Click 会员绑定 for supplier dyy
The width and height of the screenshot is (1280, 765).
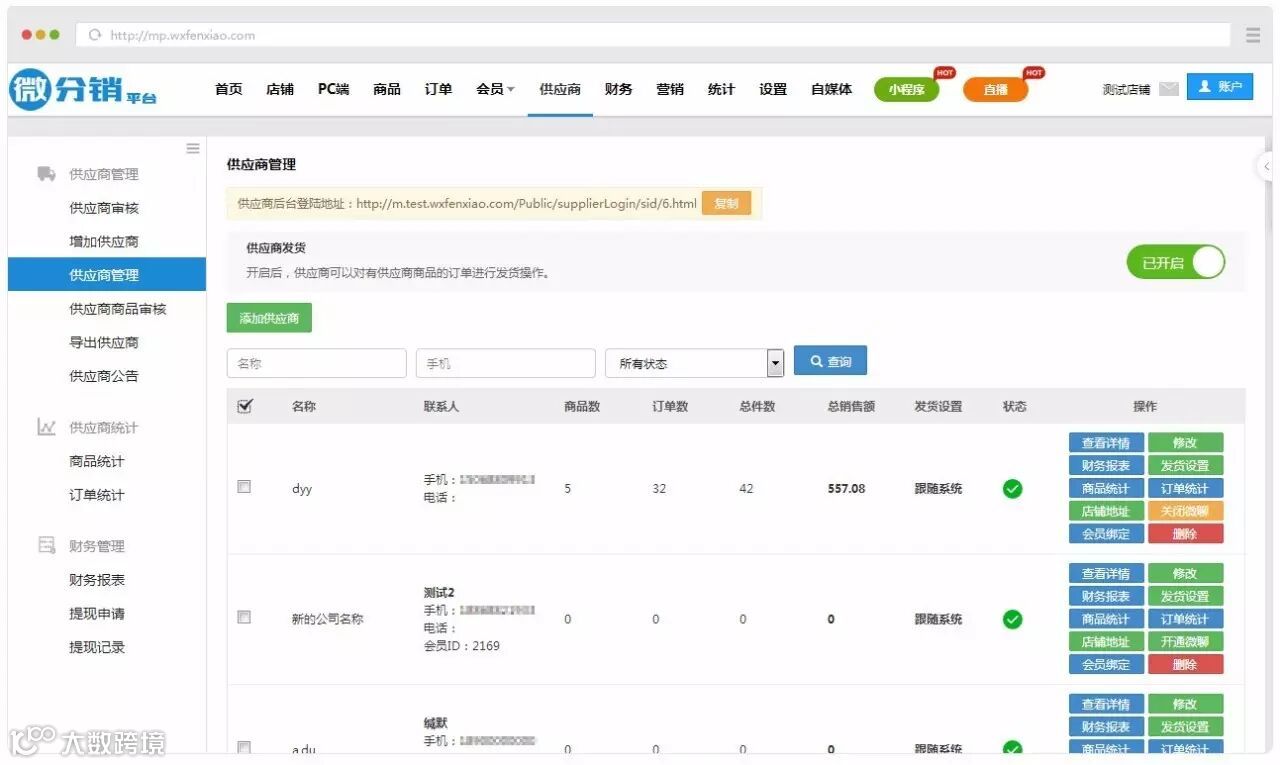point(1106,534)
